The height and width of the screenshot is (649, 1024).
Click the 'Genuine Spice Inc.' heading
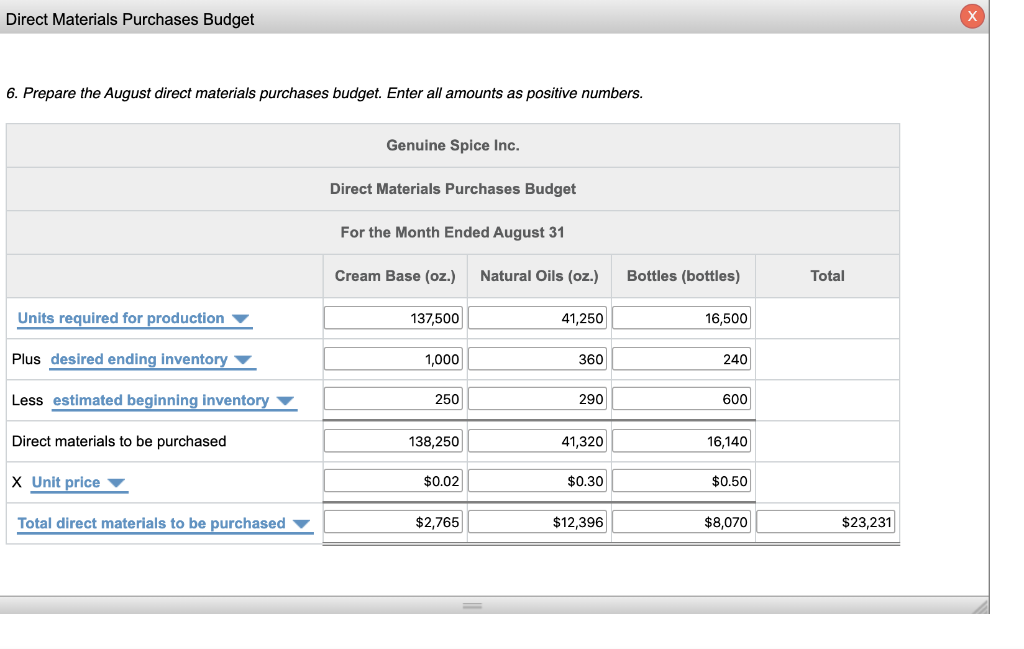(x=453, y=146)
